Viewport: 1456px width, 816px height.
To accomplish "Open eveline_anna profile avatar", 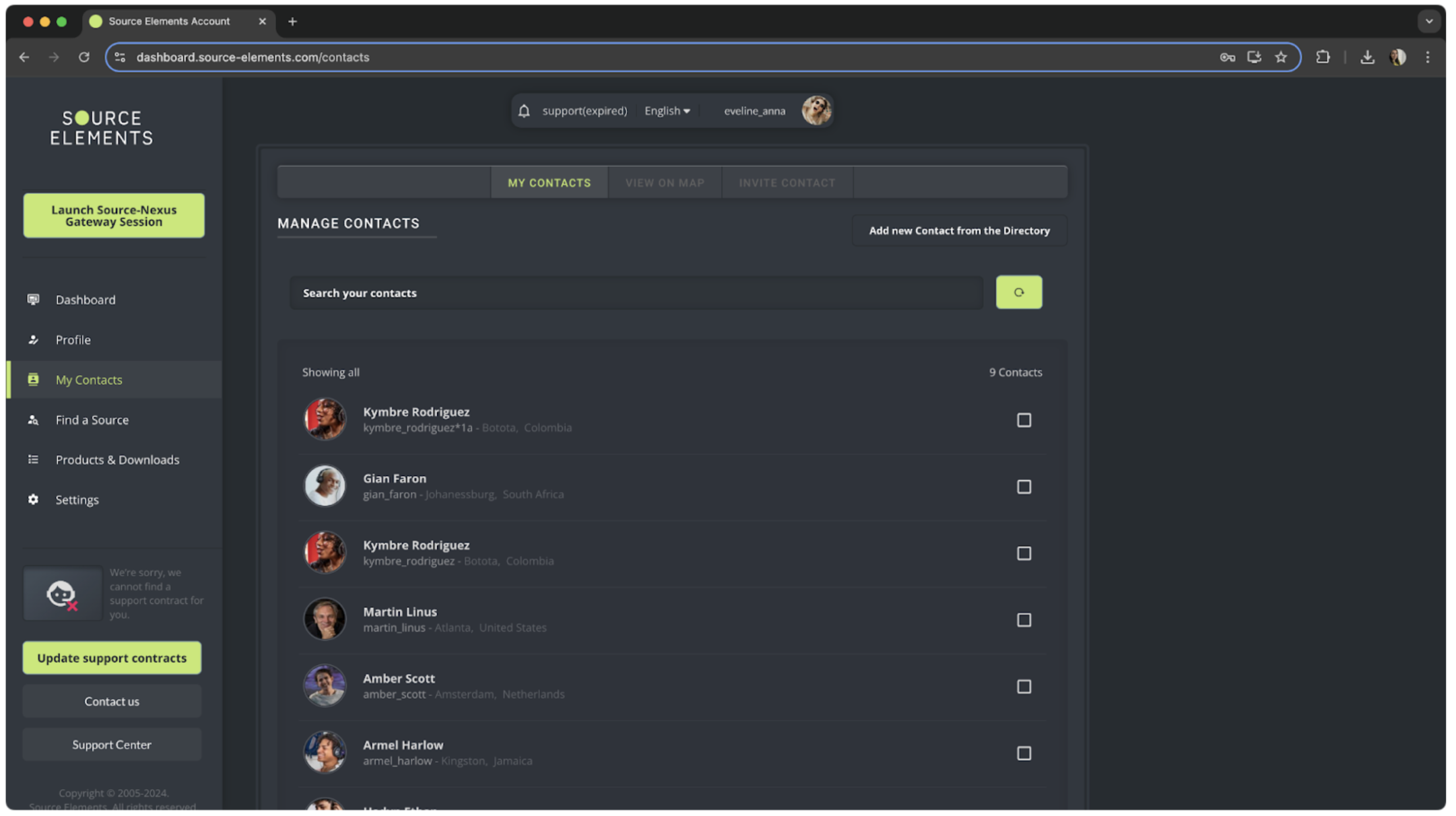I will point(816,110).
